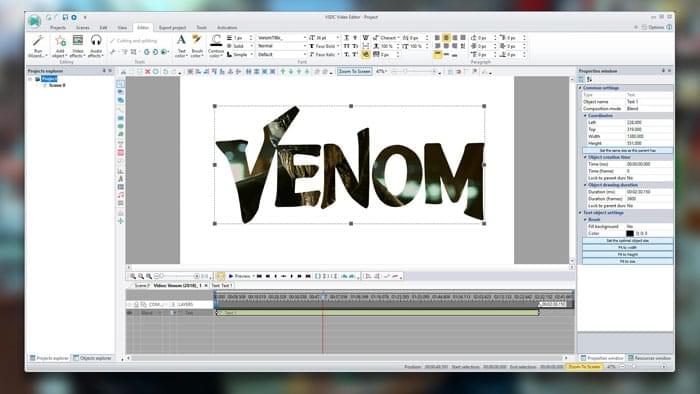Image resolution: width=700 pixels, height=394 pixels.
Task: Click the Add object icon
Action: (59, 46)
